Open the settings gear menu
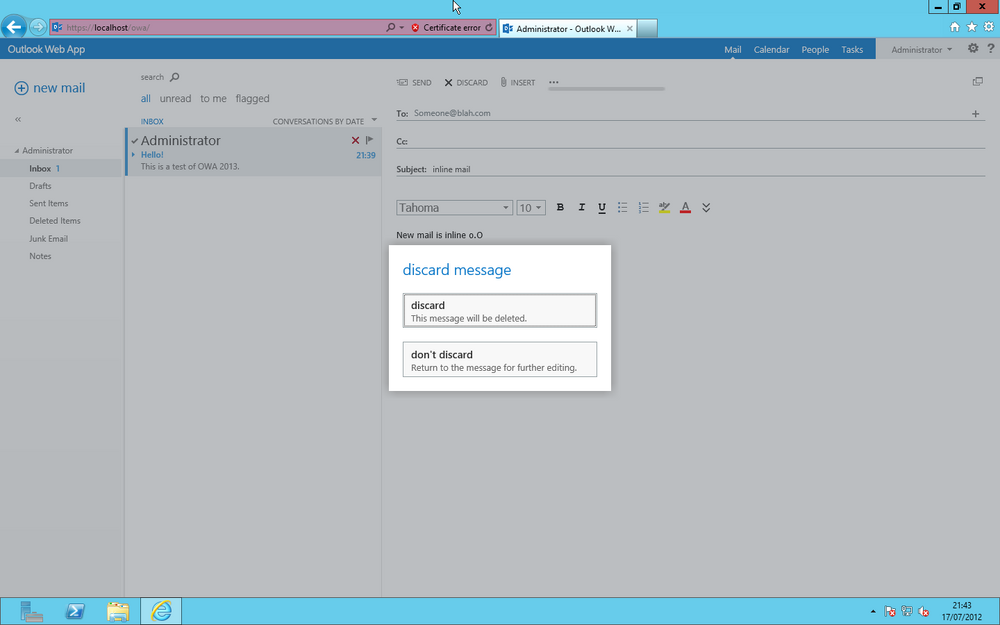Image resolution: width=1000 pixels, height=625 pixels. pyautogui.click(x=973, y=48)
